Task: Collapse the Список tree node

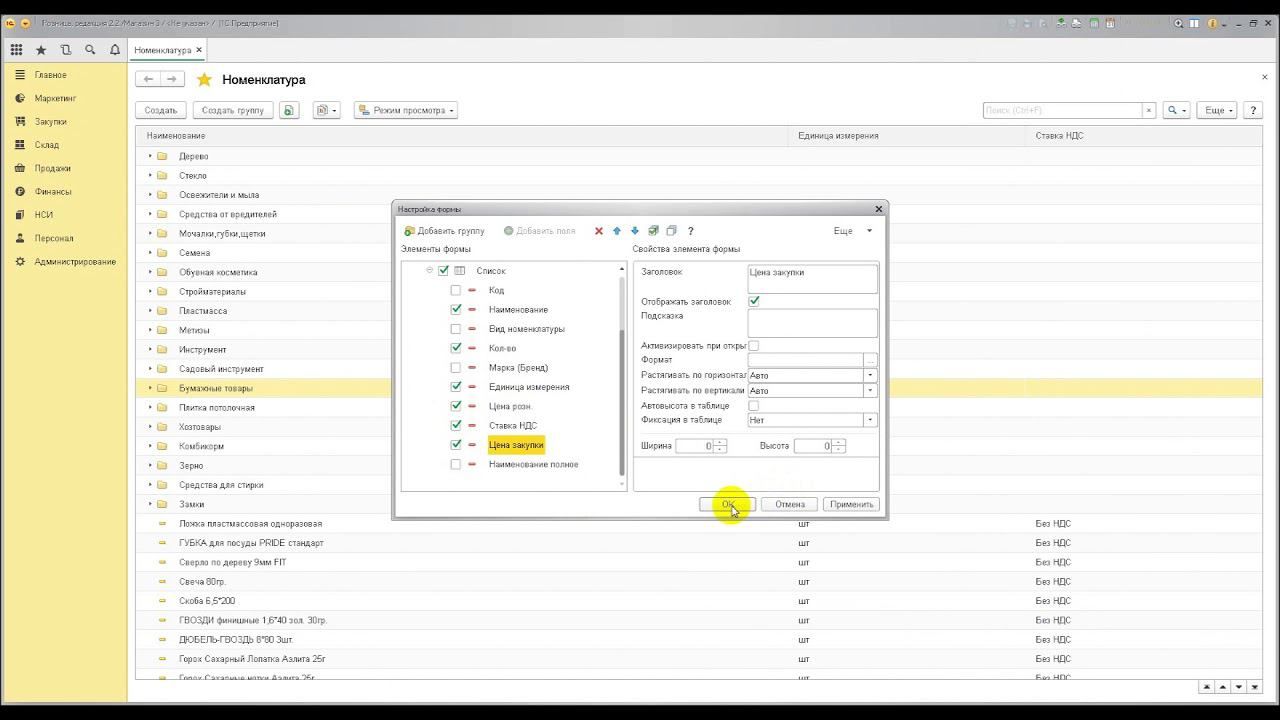Action: click(x=430, y=271)
